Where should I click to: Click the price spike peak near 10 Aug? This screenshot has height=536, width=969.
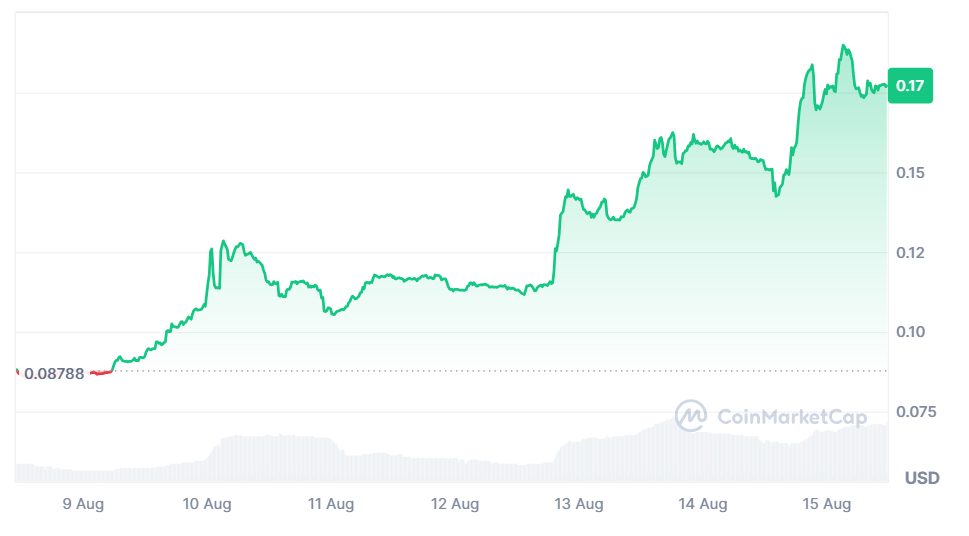click(x=223, y=241)
